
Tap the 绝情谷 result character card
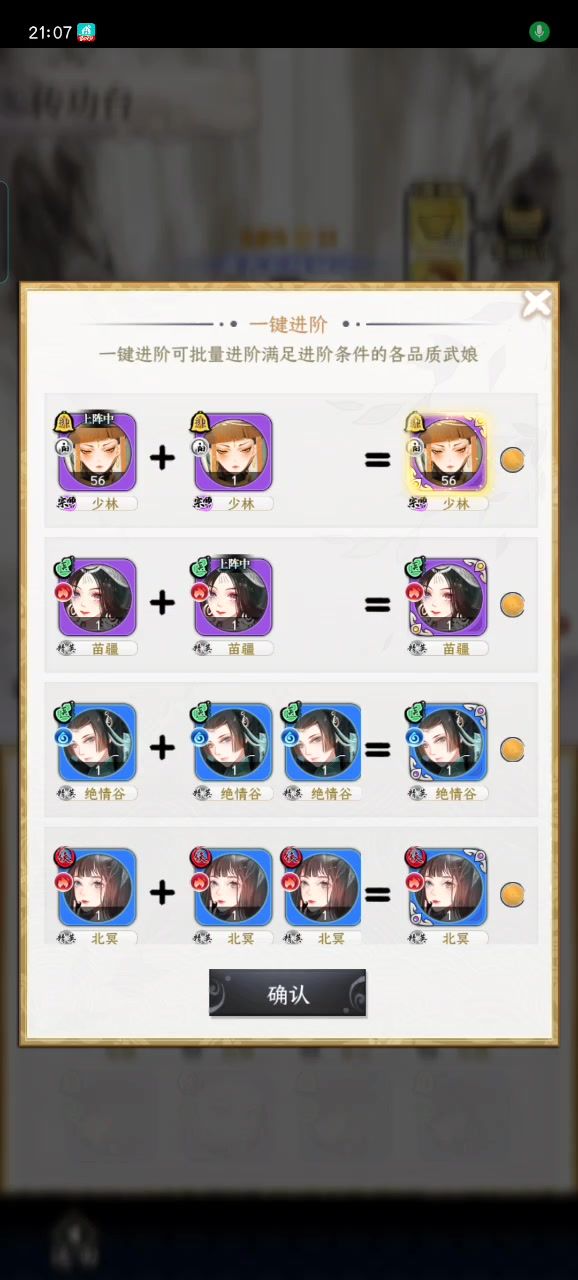[x=446, y=742]
